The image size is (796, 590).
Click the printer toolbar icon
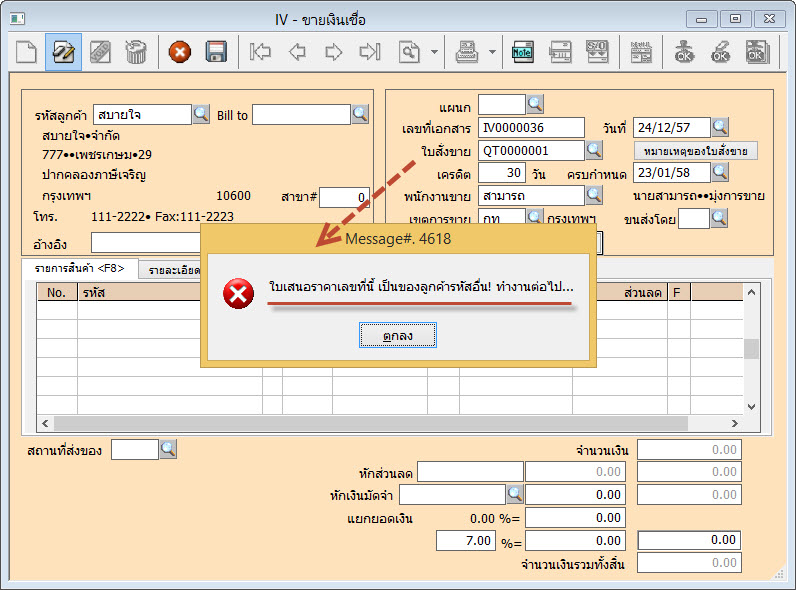(x=467, y=52)
